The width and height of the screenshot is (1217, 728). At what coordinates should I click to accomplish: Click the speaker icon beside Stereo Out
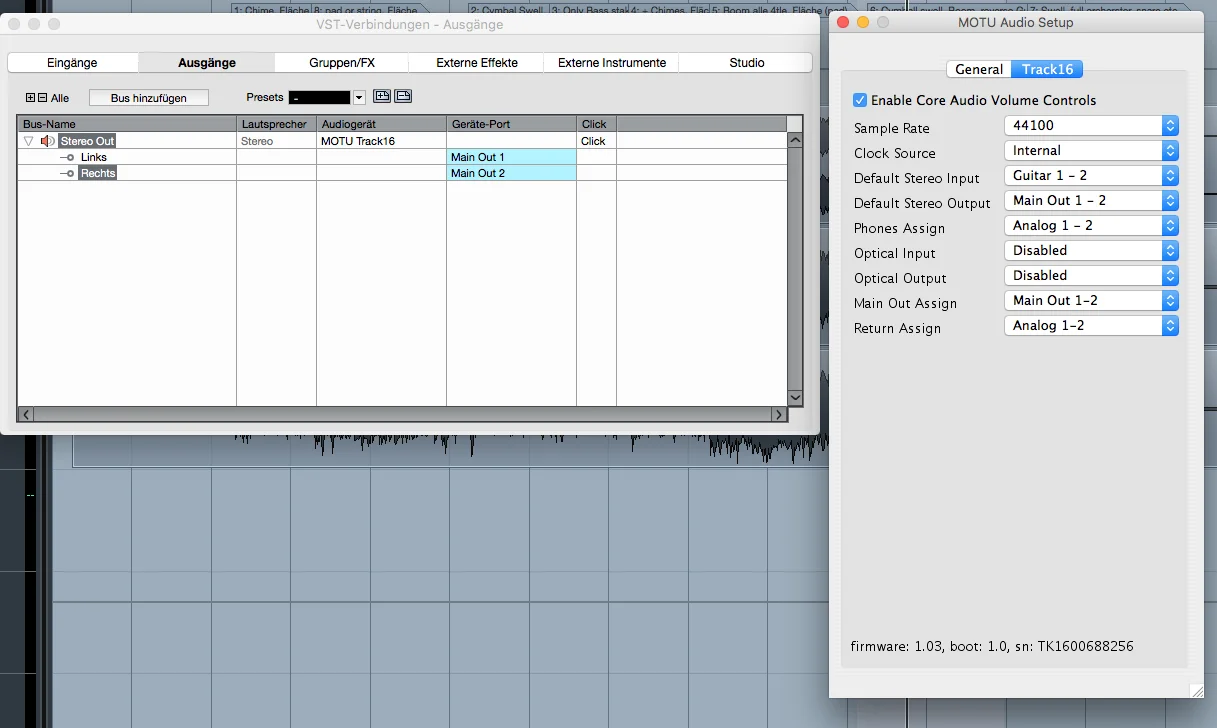pos(47,141)
